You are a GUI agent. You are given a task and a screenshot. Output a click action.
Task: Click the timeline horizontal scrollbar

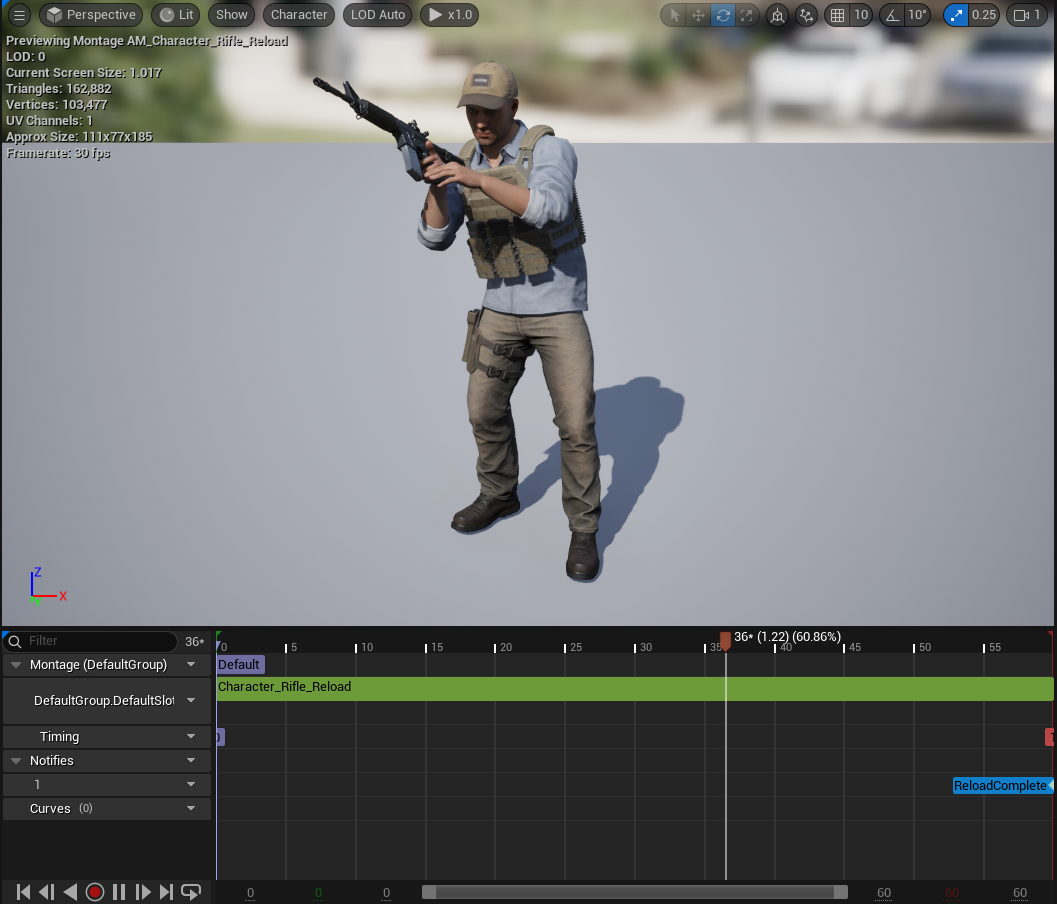[634, 892]
